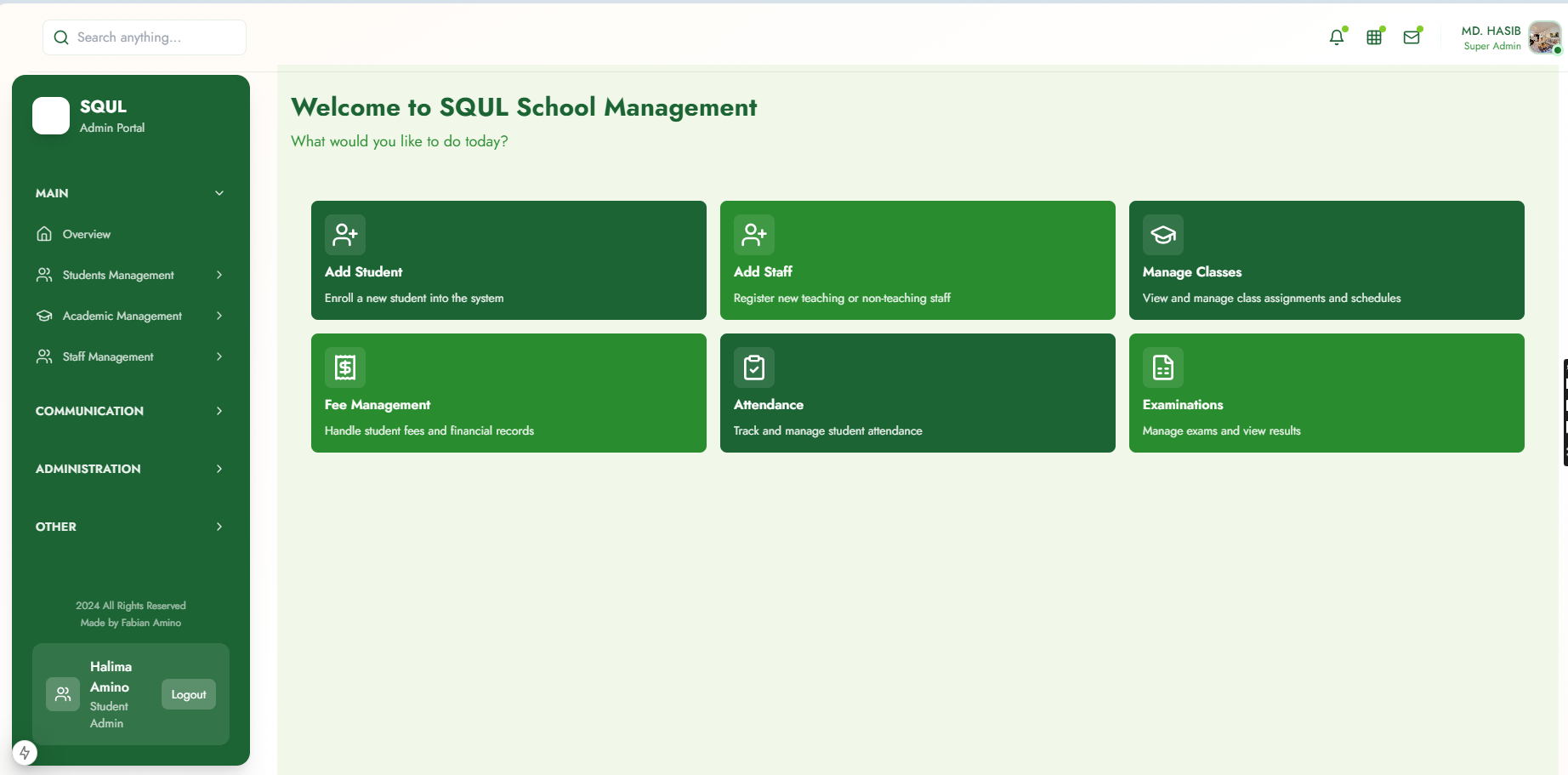Image resolution: width=1568 pixels, height=775 pixels.
Task: Click 'Track and manage student attendance'
Action: tap(828, 430)
